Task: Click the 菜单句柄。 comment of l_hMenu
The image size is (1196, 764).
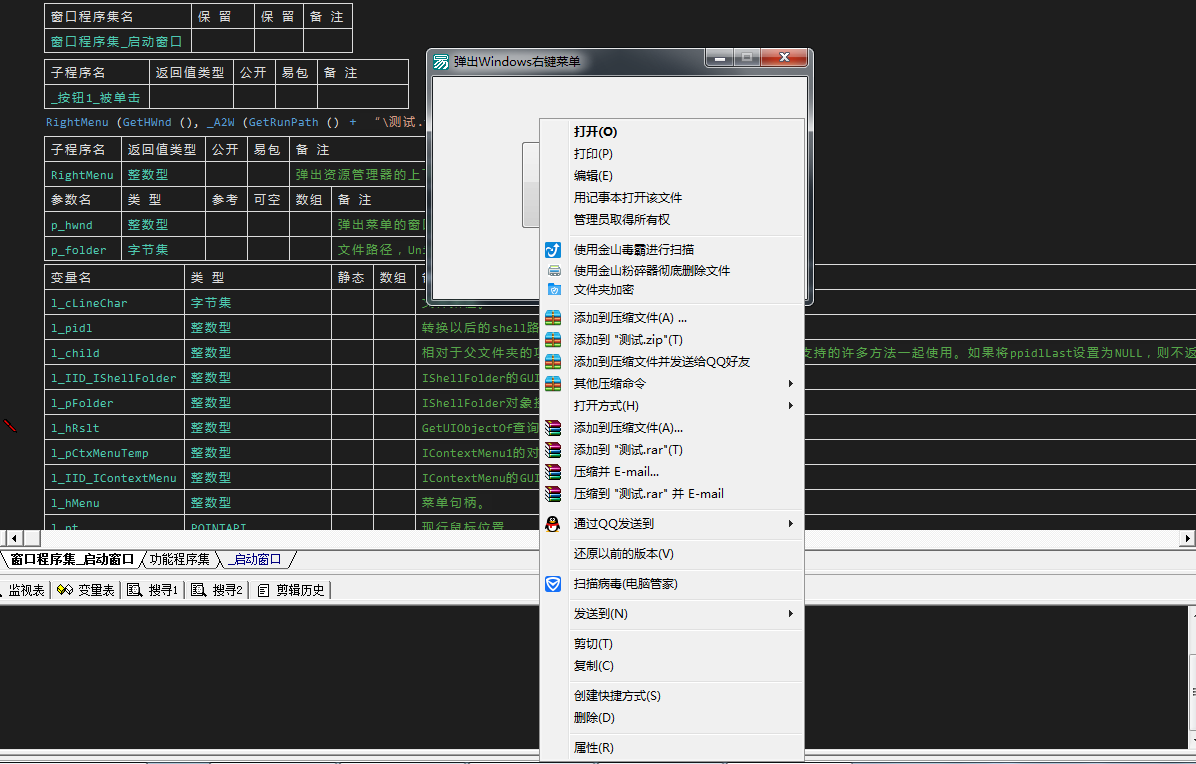Action: (453, 503)
